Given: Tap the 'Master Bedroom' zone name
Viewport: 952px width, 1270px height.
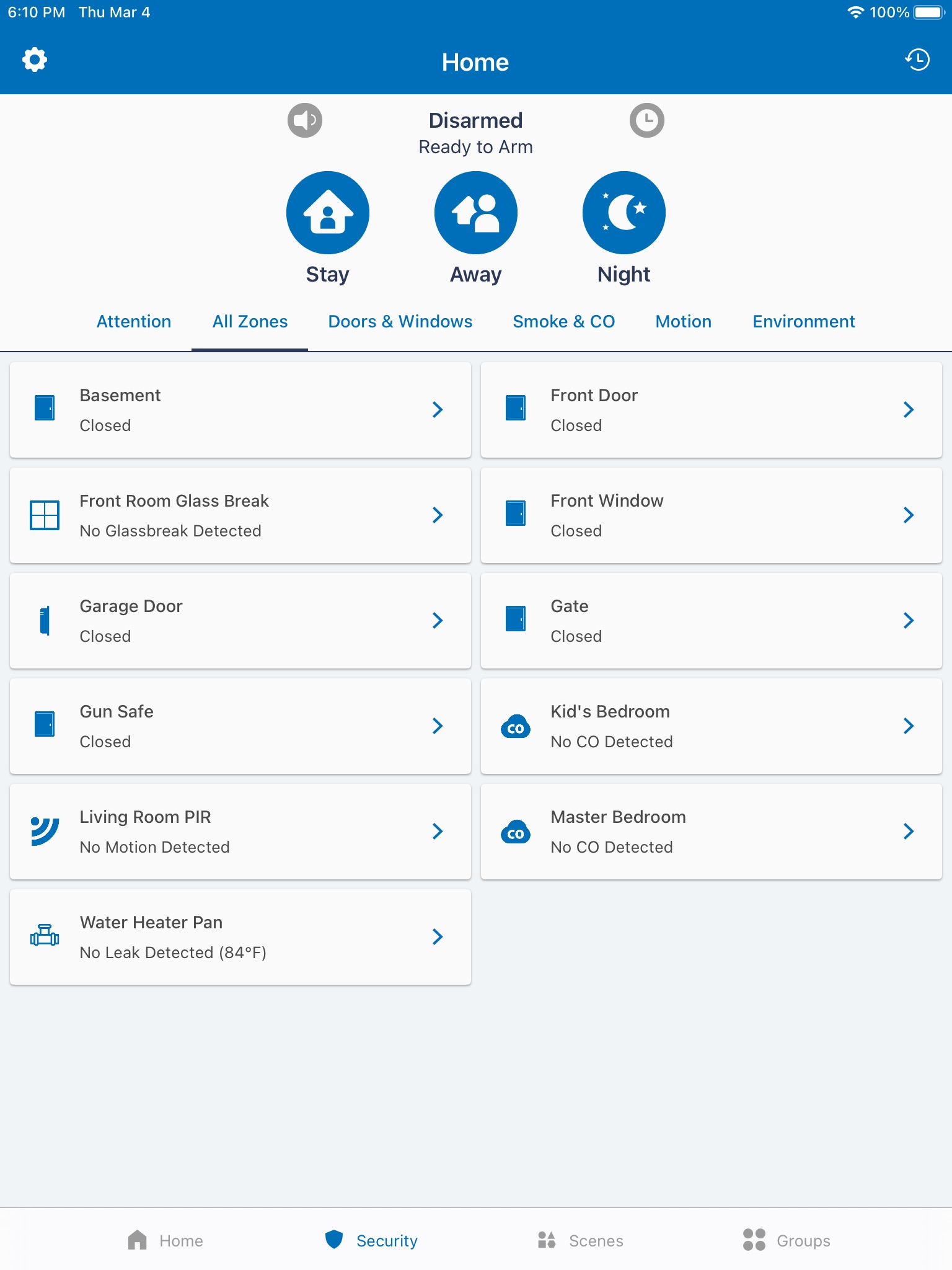Looking at the screenshot, I should pyautogui.click(x=619, y=817).
